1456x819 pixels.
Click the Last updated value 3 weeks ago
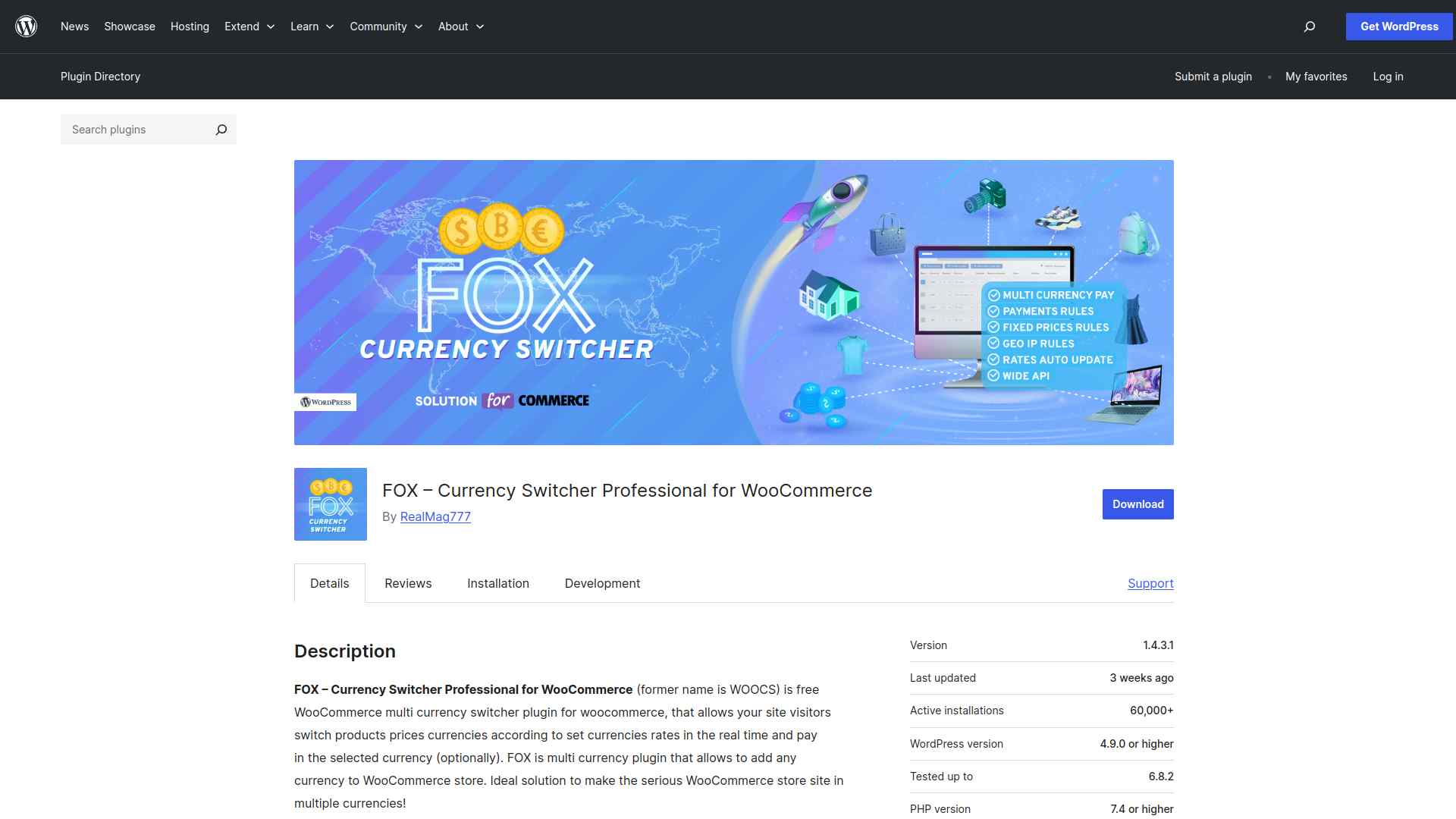tap(1141, 678)
